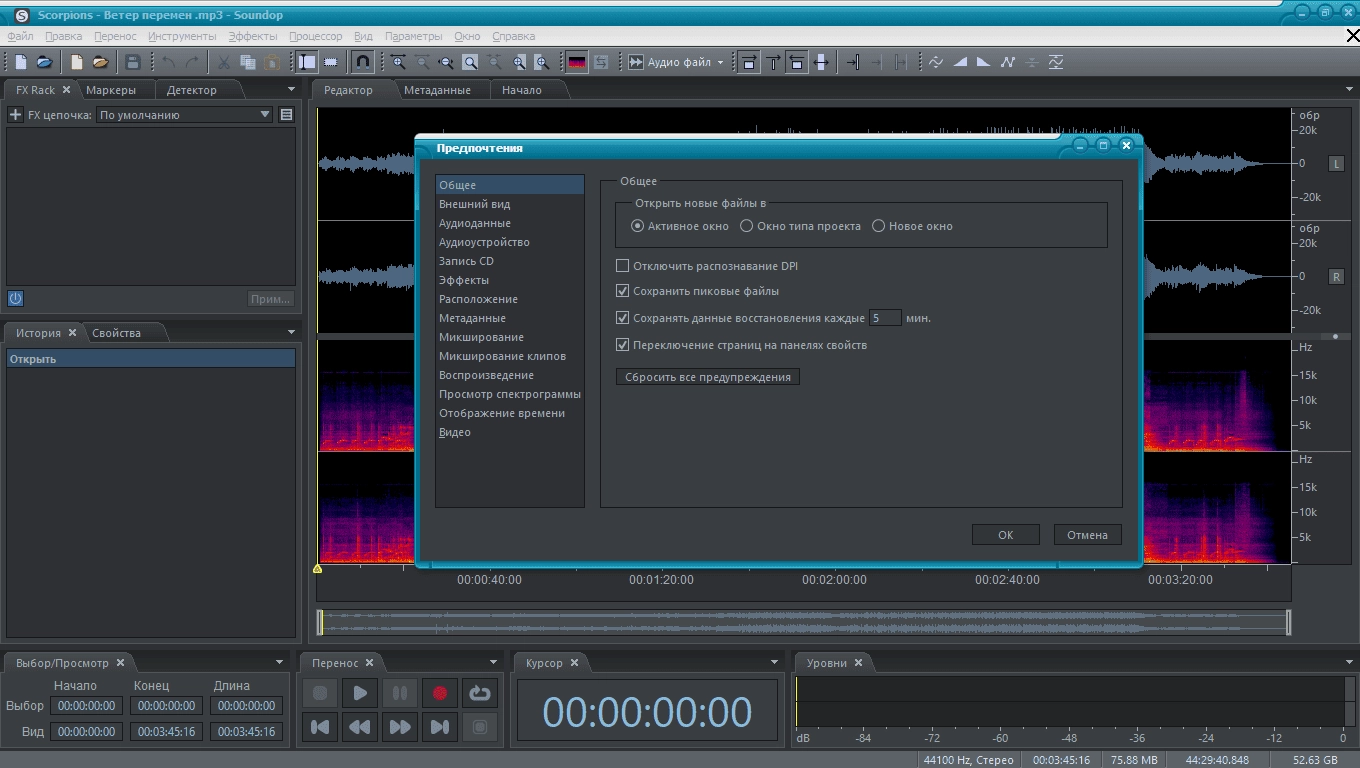Click the fade in ramp icon
Image resolution: width=1360 pixels, height=768 pixels.
coord(960,62)
